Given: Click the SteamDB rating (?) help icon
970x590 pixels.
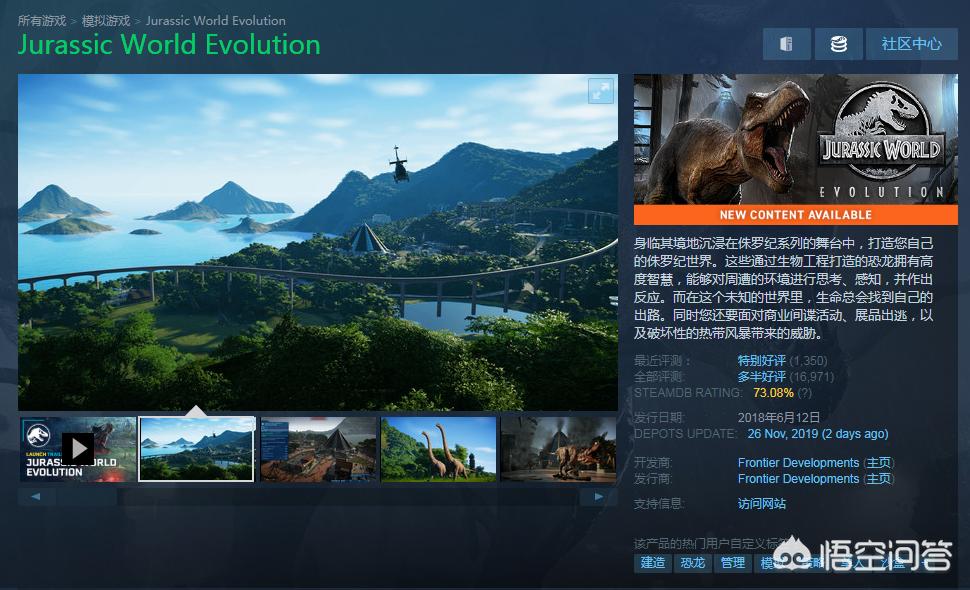Looking at the screenshot, I should 804,393.
